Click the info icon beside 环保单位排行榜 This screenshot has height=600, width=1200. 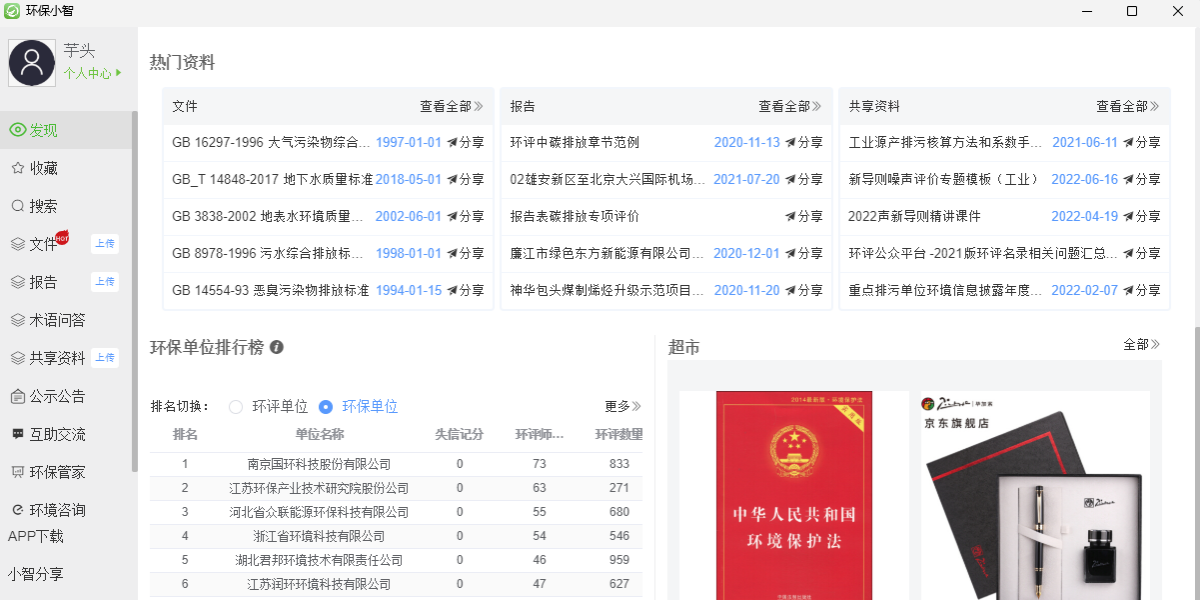277,347
